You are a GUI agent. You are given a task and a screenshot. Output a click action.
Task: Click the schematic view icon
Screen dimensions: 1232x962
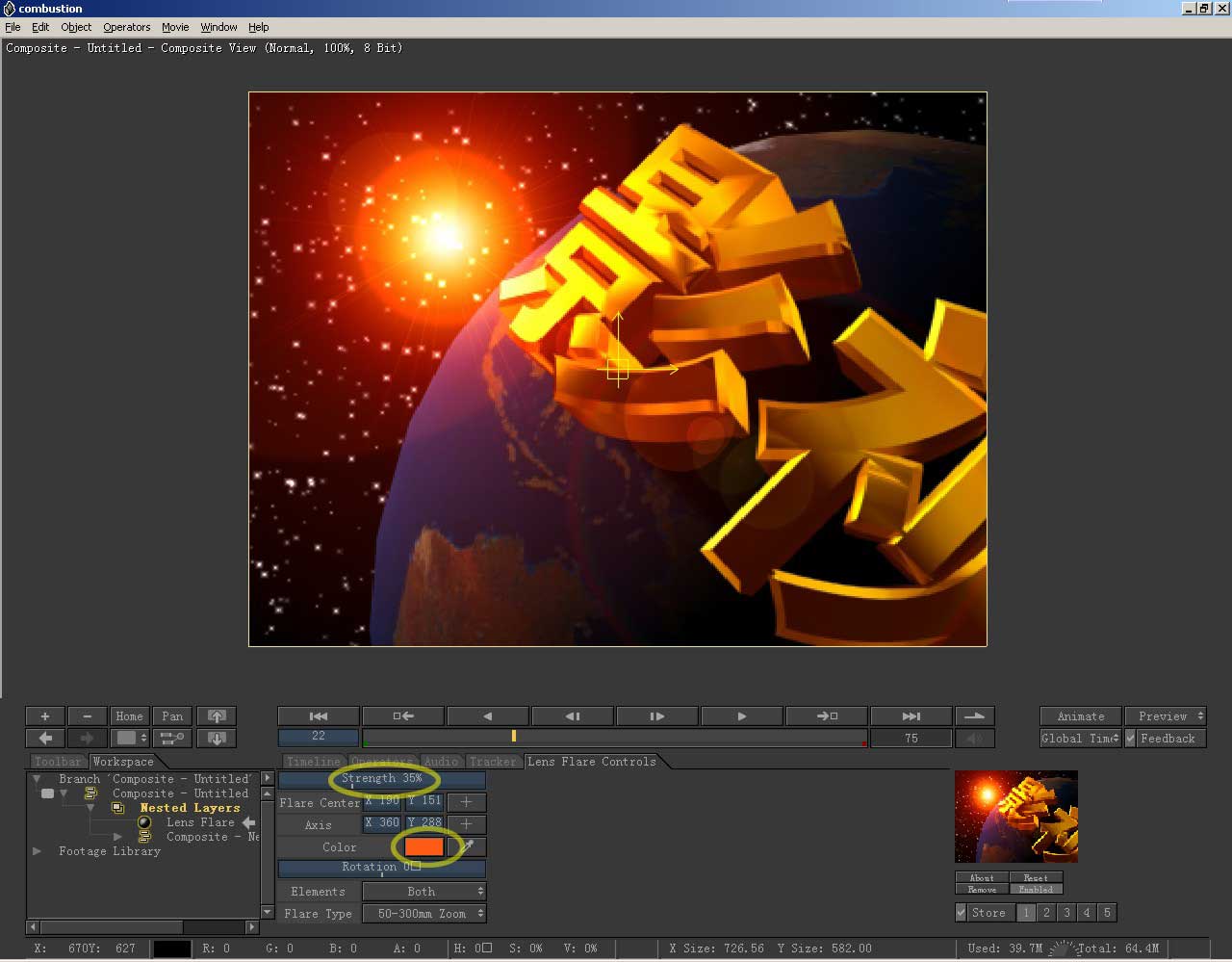[172, 739]
